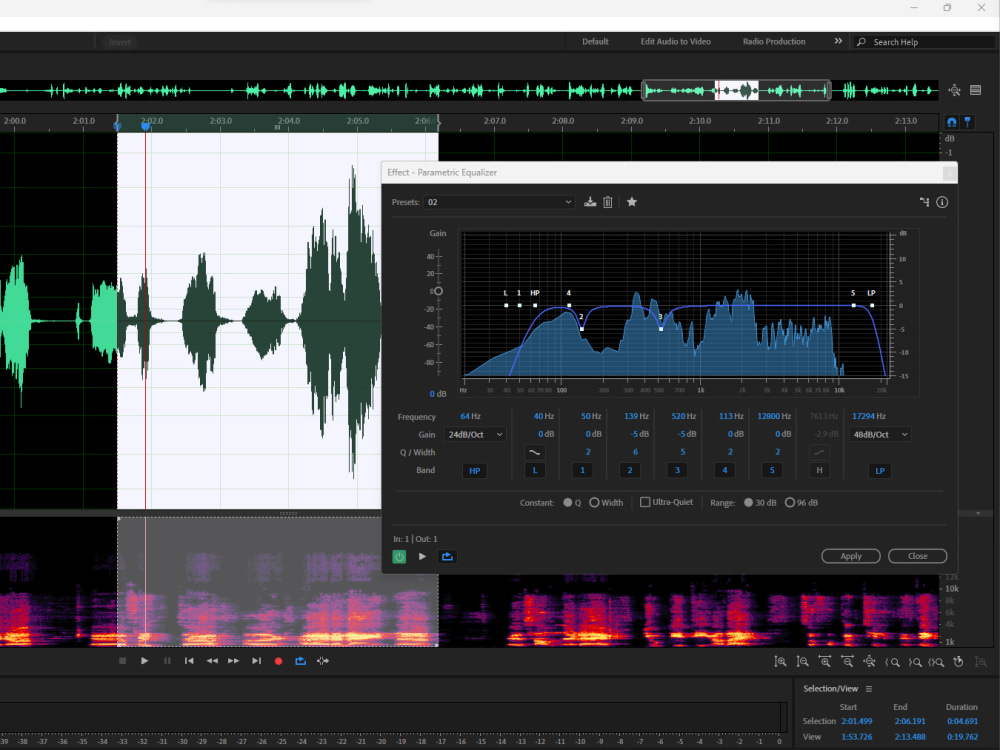Open the HP filter slope dropdown showing 24dB/Oct

474,433
